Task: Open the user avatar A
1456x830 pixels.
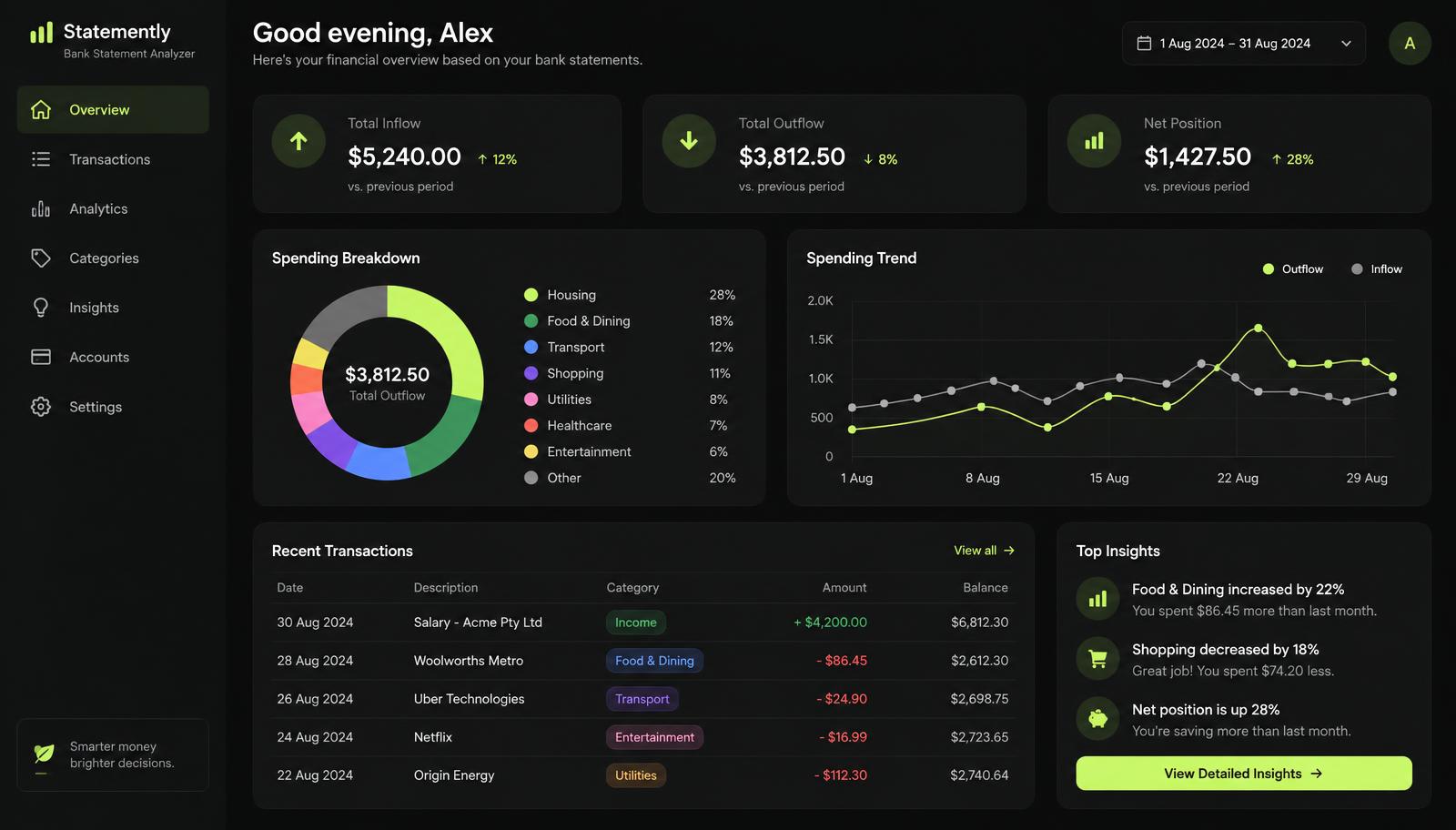Action: (x=1410, y=43)
